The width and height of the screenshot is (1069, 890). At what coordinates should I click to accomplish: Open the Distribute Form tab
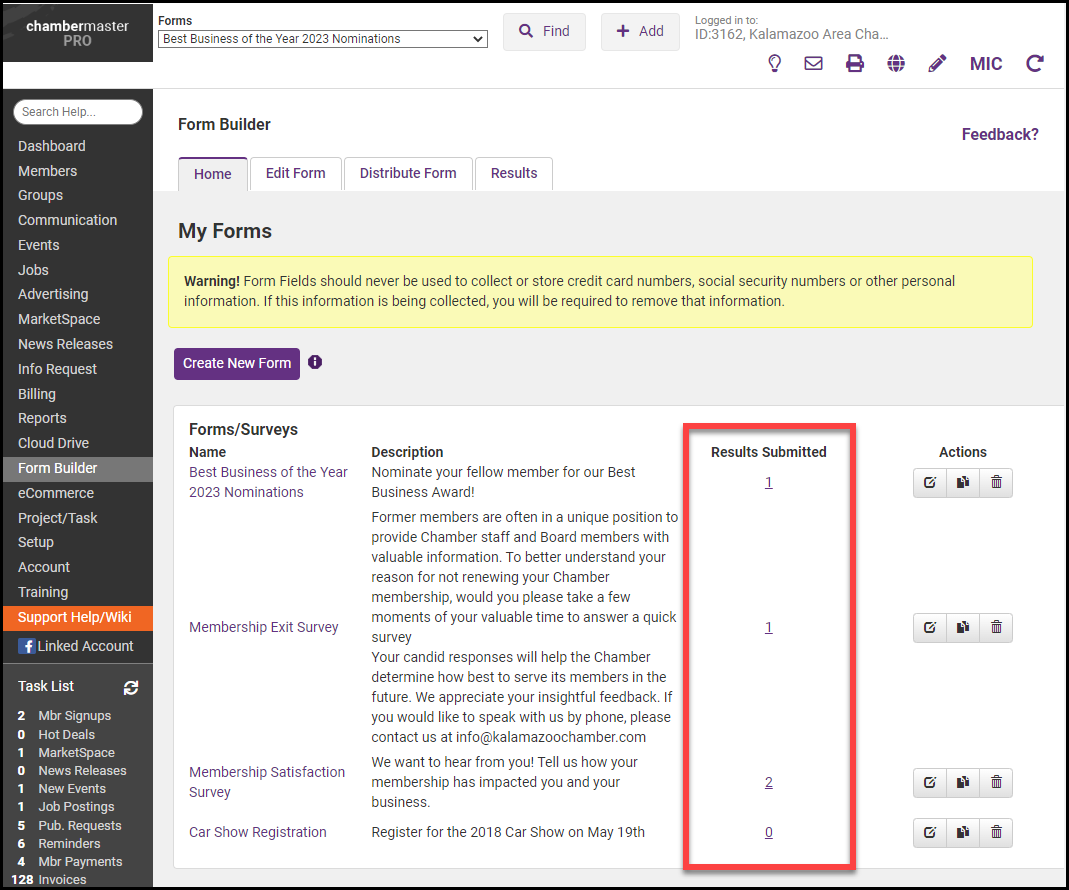click(408, 173)
